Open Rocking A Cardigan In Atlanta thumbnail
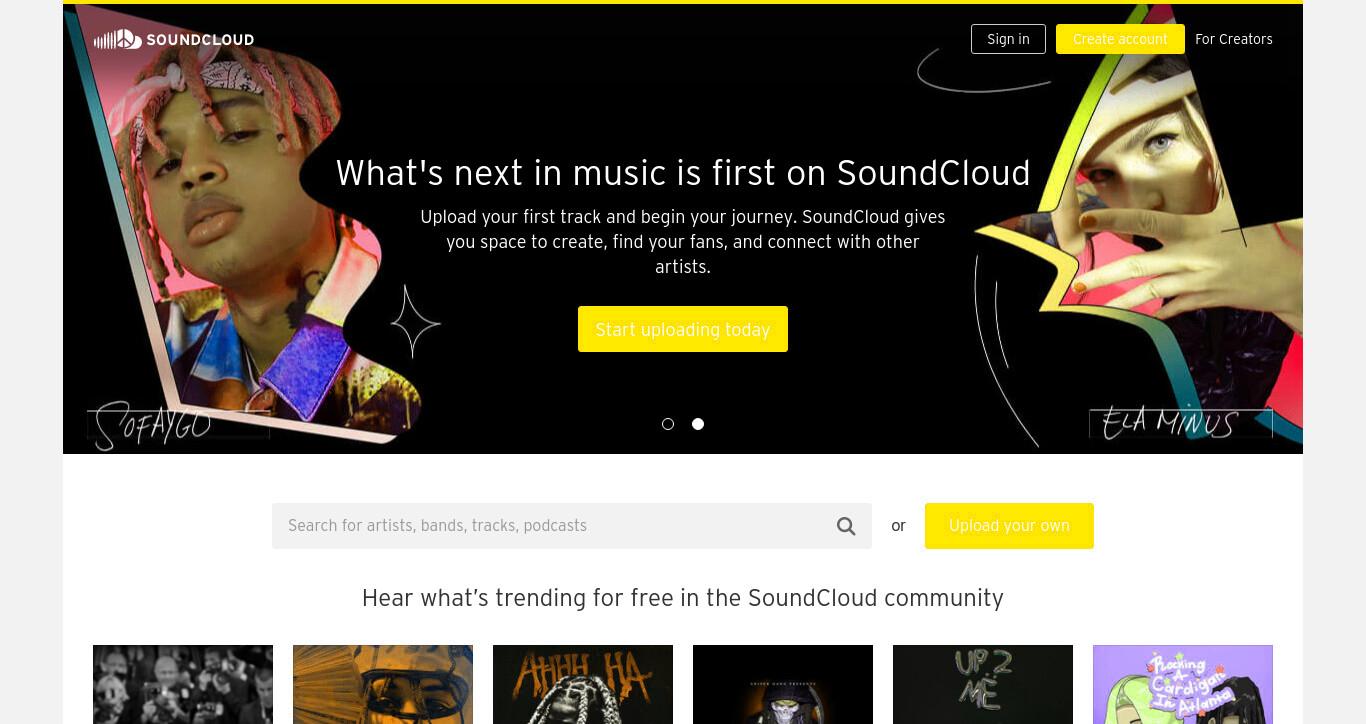 (x=1183, y=684)
